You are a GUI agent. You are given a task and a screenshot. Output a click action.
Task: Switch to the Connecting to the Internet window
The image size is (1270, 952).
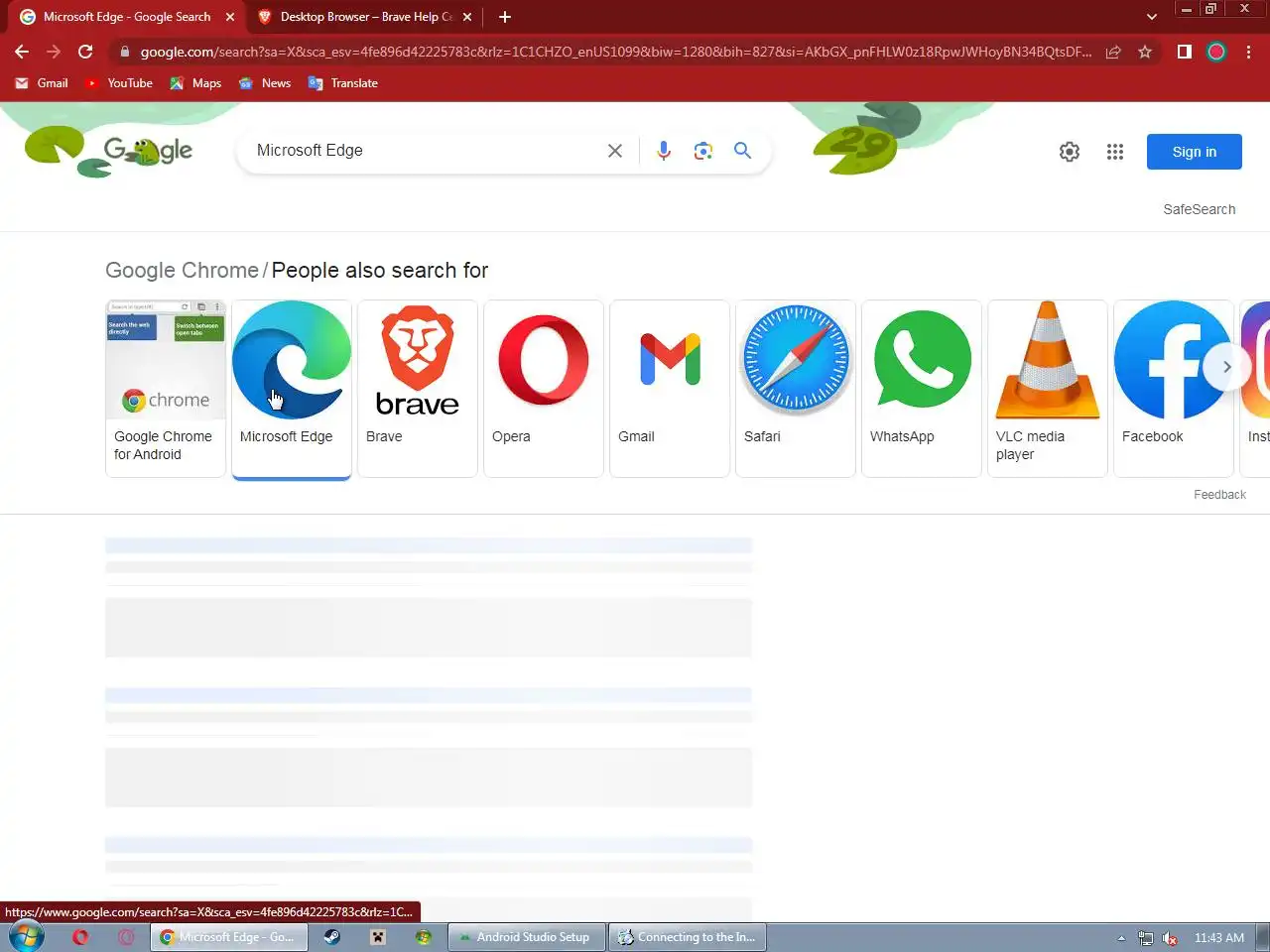(687, 937)
